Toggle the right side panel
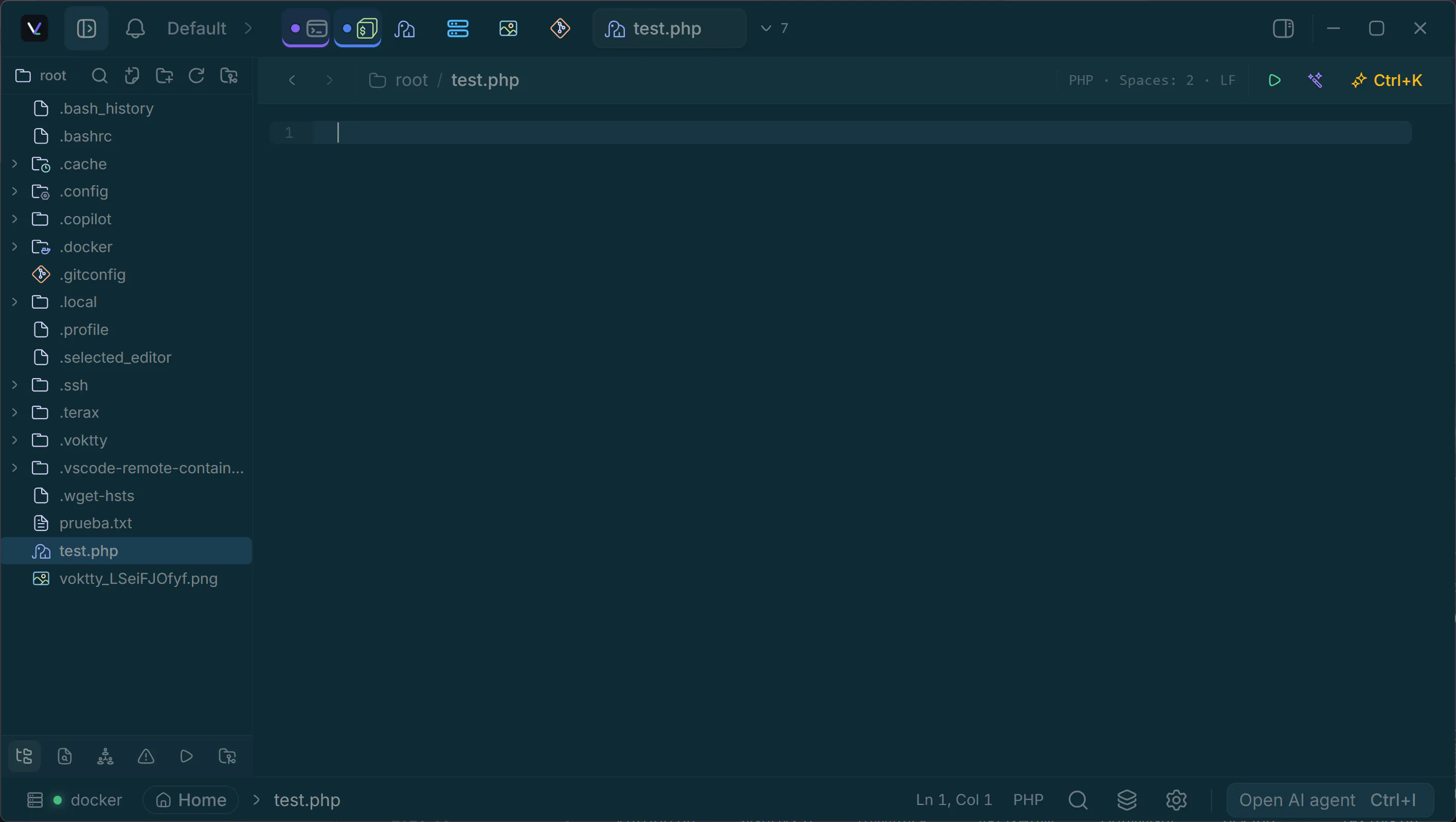This screenshot has height=822, width=1456. tap(1283, 28)
